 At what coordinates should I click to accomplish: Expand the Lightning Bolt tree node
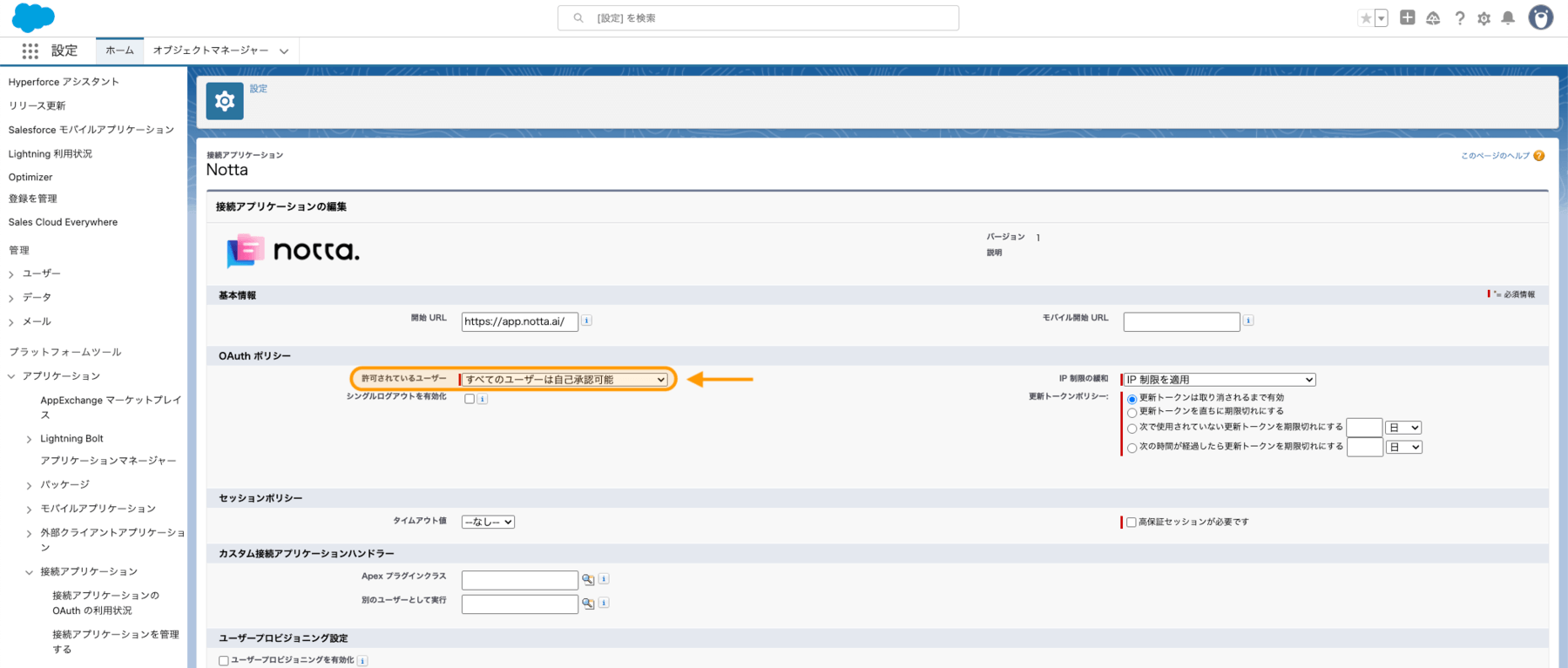(29, 440)
